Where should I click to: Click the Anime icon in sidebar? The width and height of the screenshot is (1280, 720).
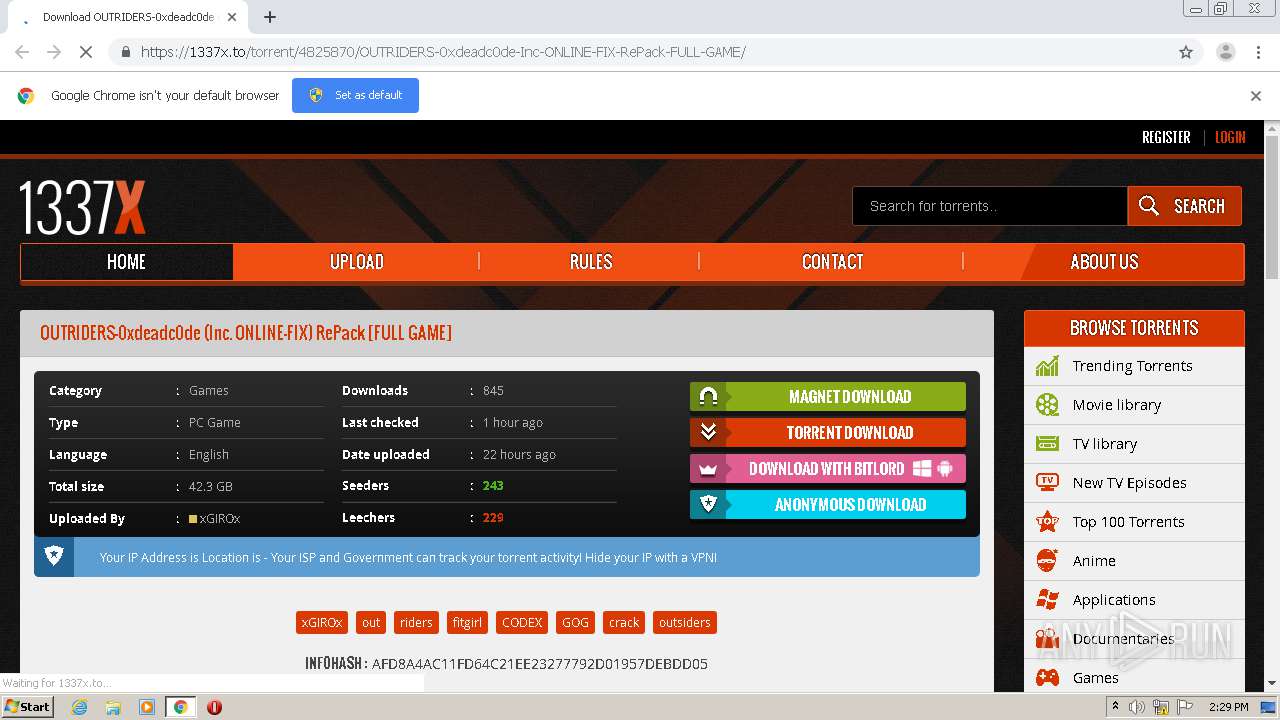click(x=1047, y=561)
